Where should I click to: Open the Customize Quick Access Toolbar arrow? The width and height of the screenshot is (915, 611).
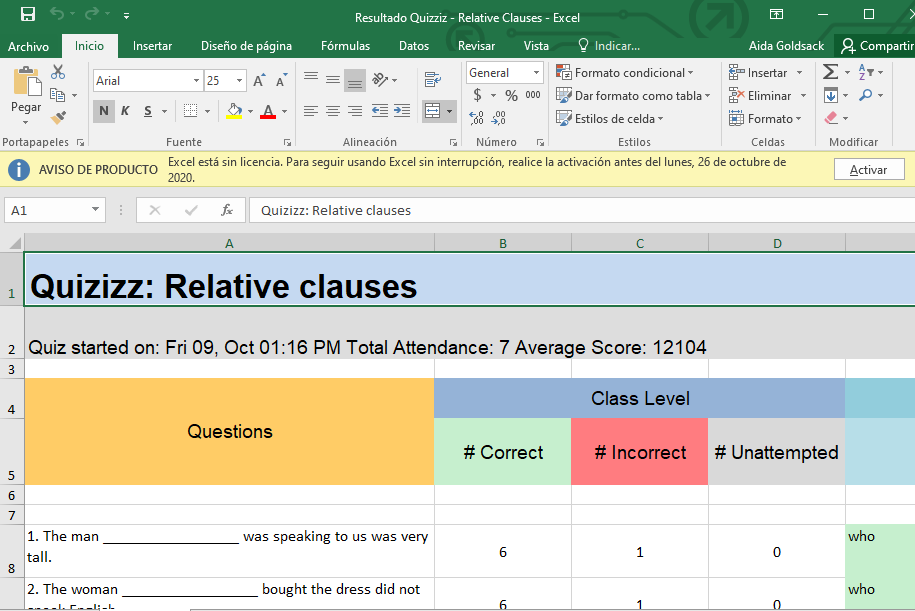coord(126,16)
